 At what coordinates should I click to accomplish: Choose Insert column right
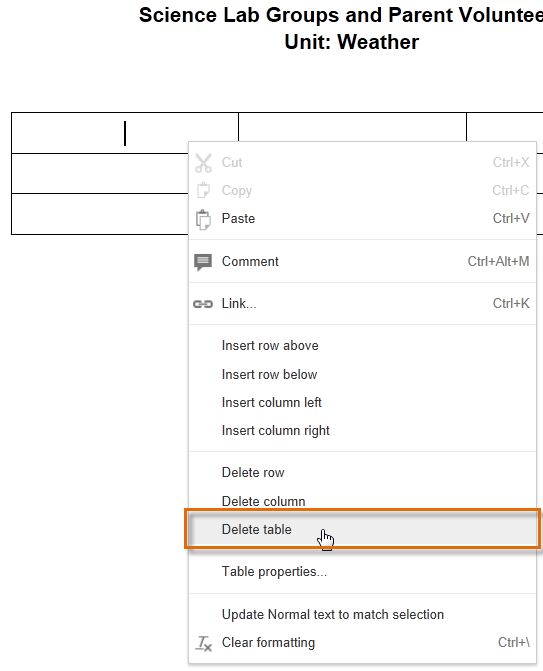(x=362, y=431)
